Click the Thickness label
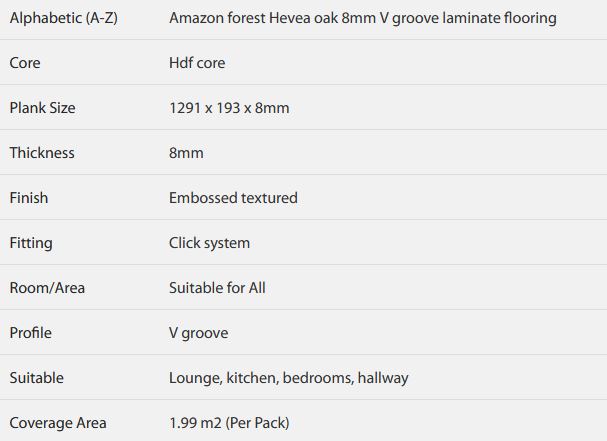The image size is (607, 441). pos(42,153)
